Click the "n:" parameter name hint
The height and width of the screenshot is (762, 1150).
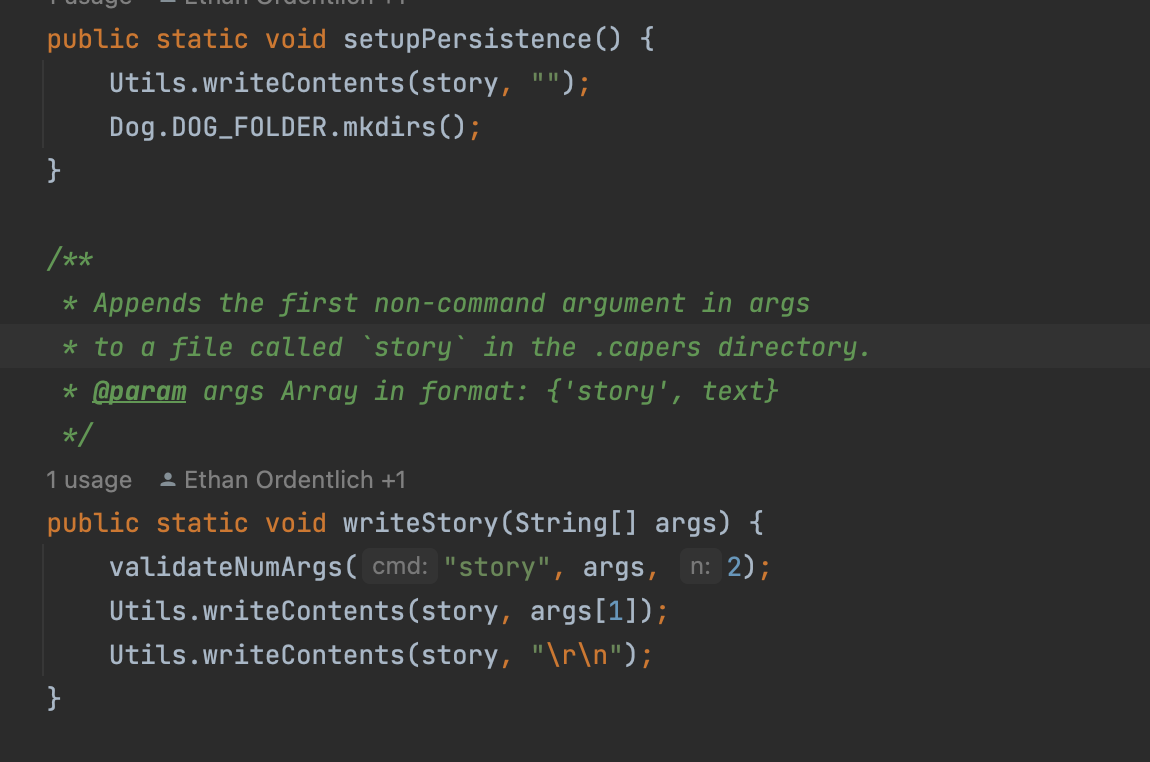pyautogui.click(x=700, y=567)
